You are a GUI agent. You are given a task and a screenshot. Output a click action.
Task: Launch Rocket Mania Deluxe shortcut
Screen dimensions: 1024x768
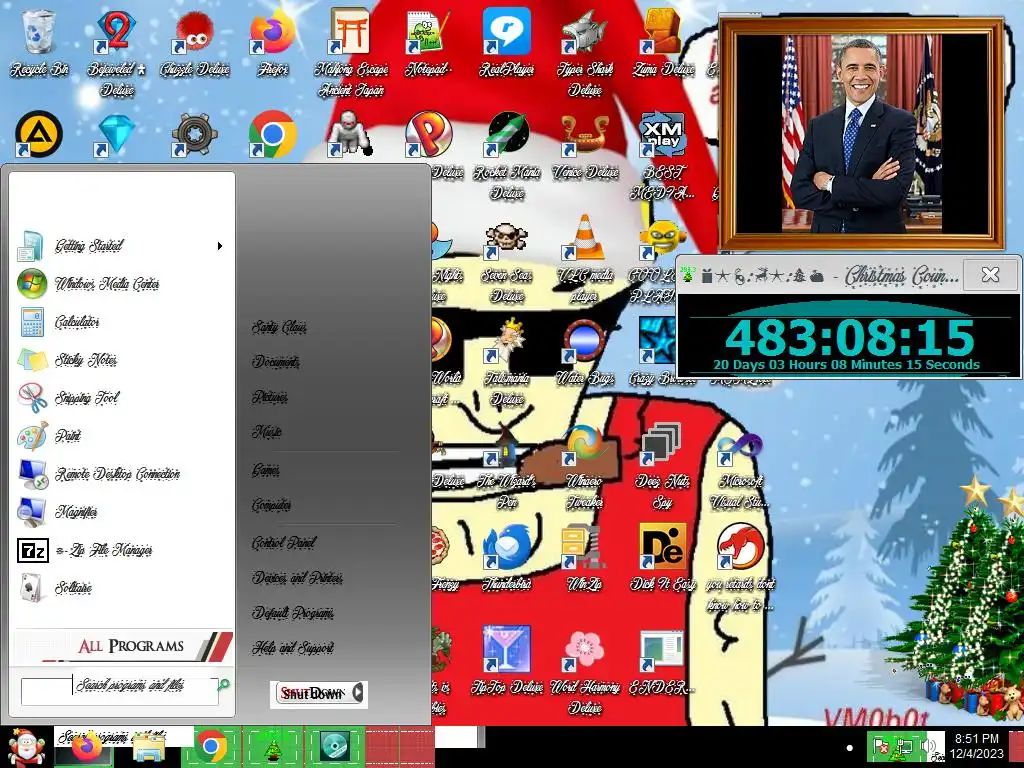[507, 157]
